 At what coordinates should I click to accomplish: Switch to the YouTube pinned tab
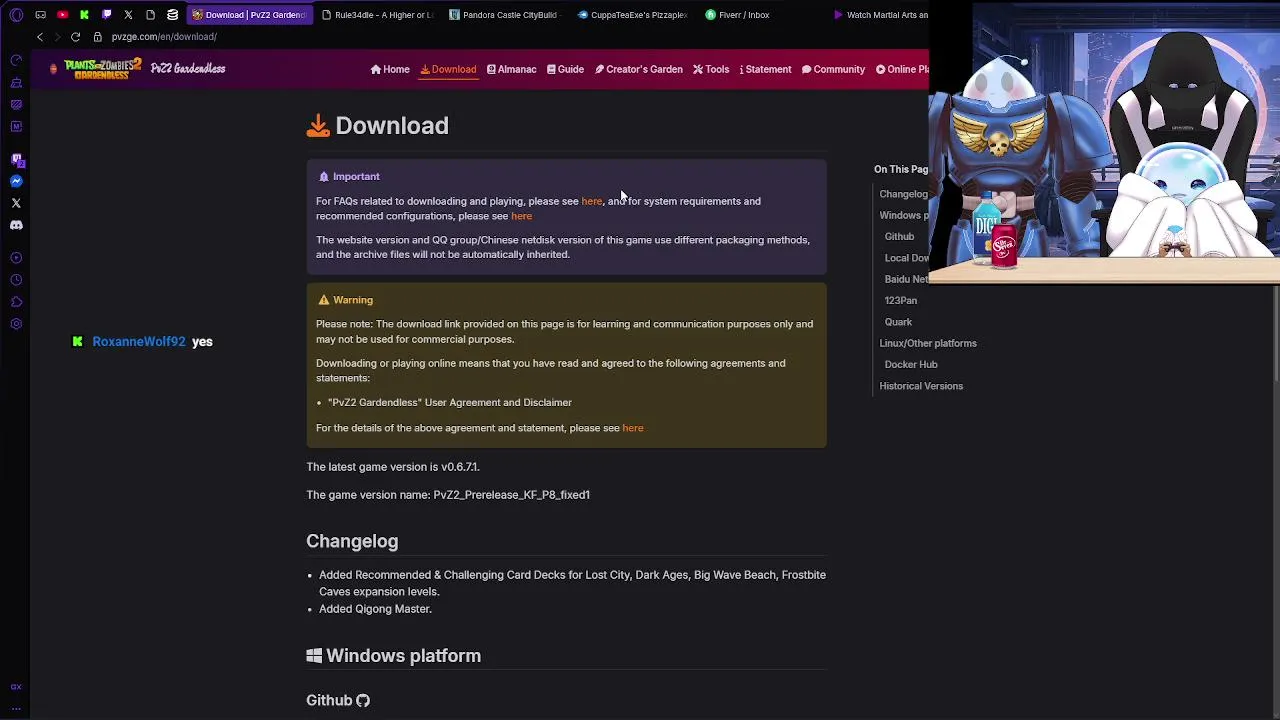pyautogui.click(x=62, y=15)
